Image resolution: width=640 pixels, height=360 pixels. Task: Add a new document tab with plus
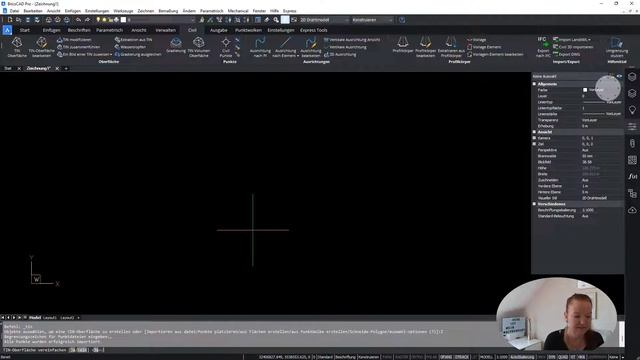[66, 69]
